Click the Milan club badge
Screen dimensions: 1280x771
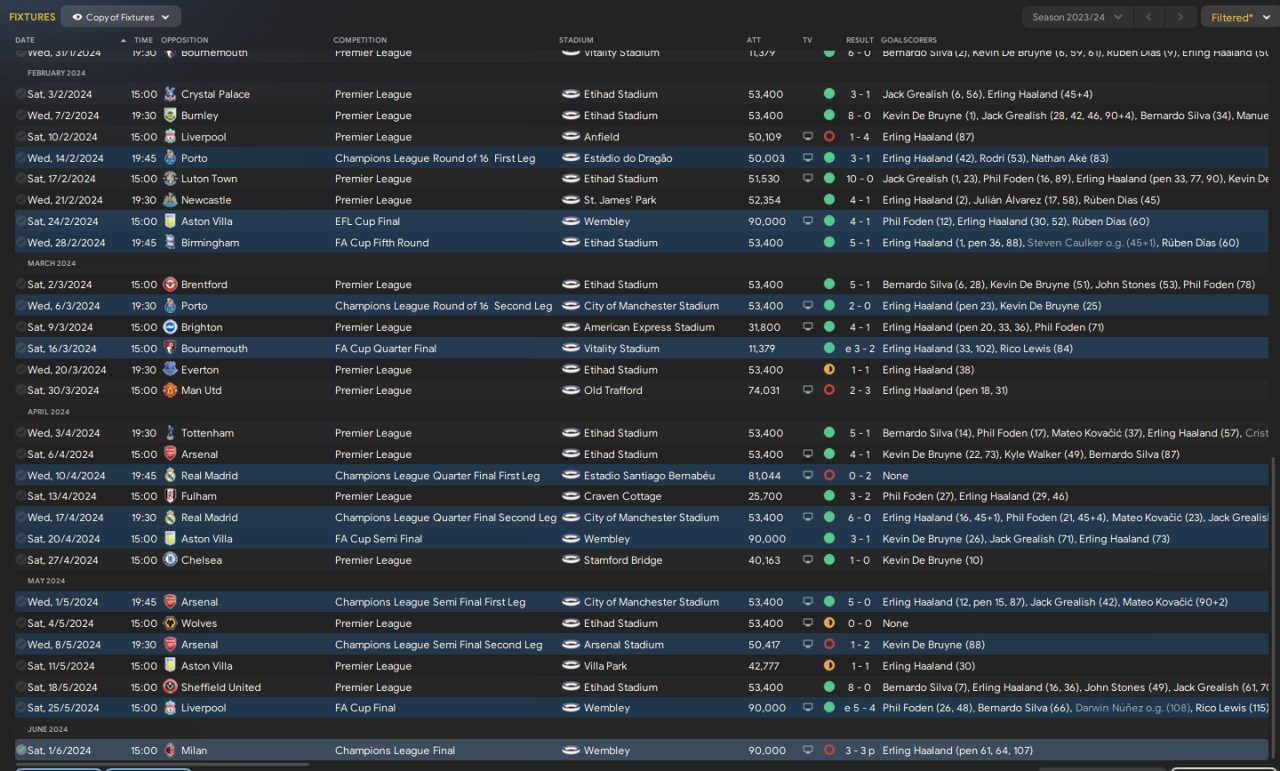[x=170, y=750]
